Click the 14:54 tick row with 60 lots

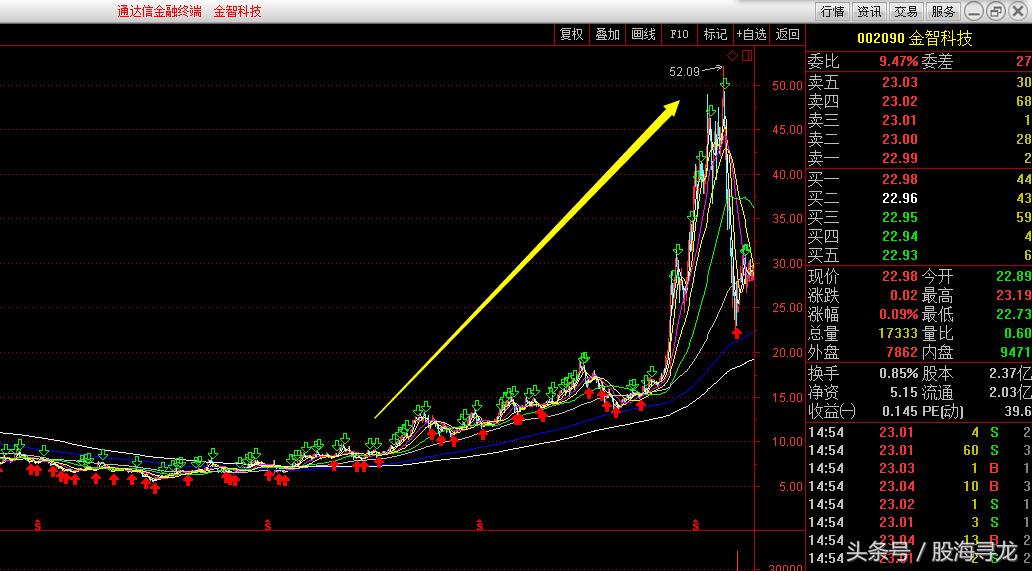tap(919, 450)
